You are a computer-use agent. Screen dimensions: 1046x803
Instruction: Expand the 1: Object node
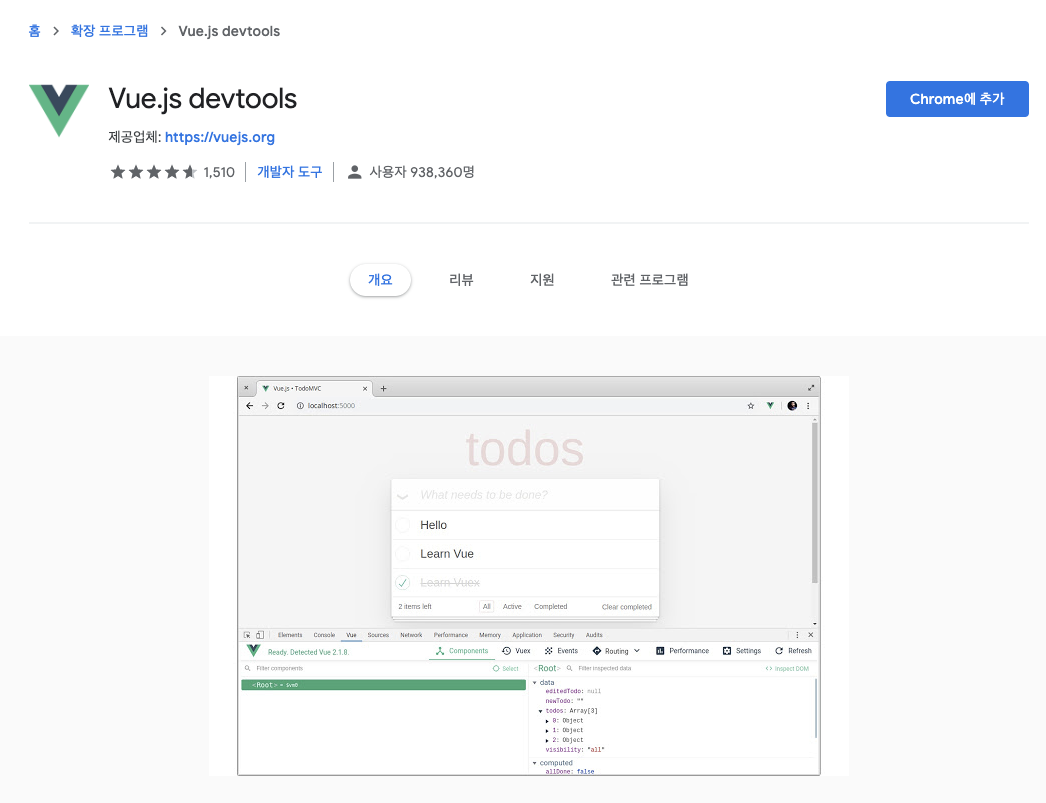tap(547, 731)
